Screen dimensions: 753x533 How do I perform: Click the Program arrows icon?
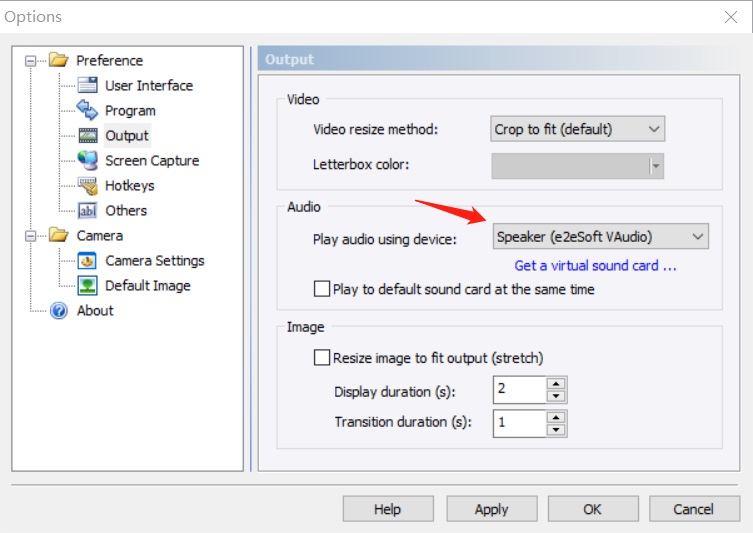88,111
